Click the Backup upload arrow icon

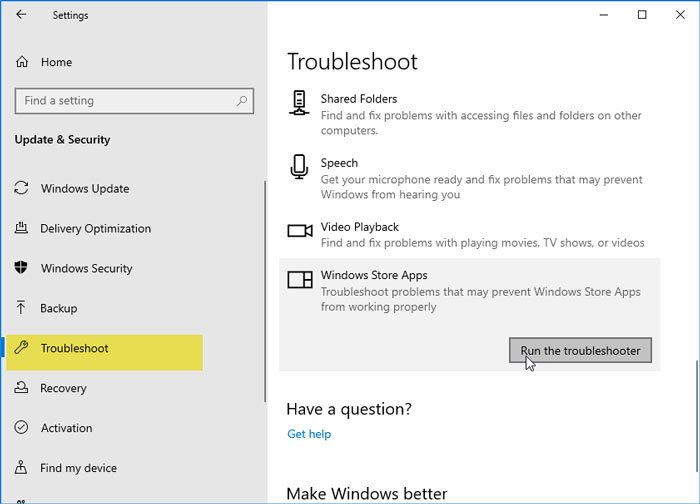coord(21,308)
